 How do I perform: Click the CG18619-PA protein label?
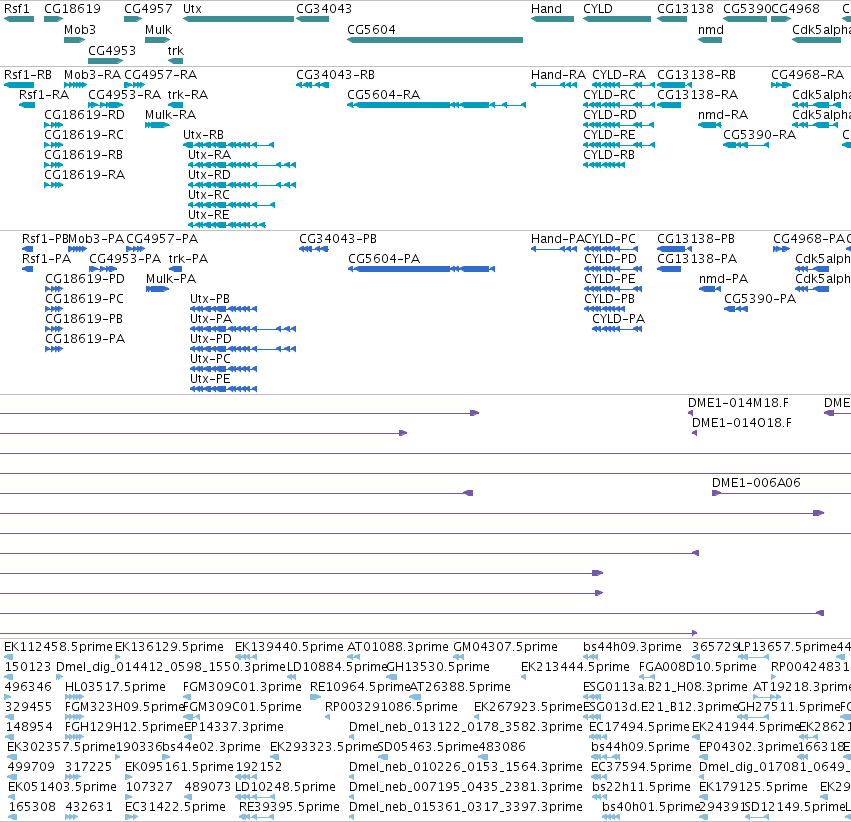pyautogui.click(x=85, y=339)
